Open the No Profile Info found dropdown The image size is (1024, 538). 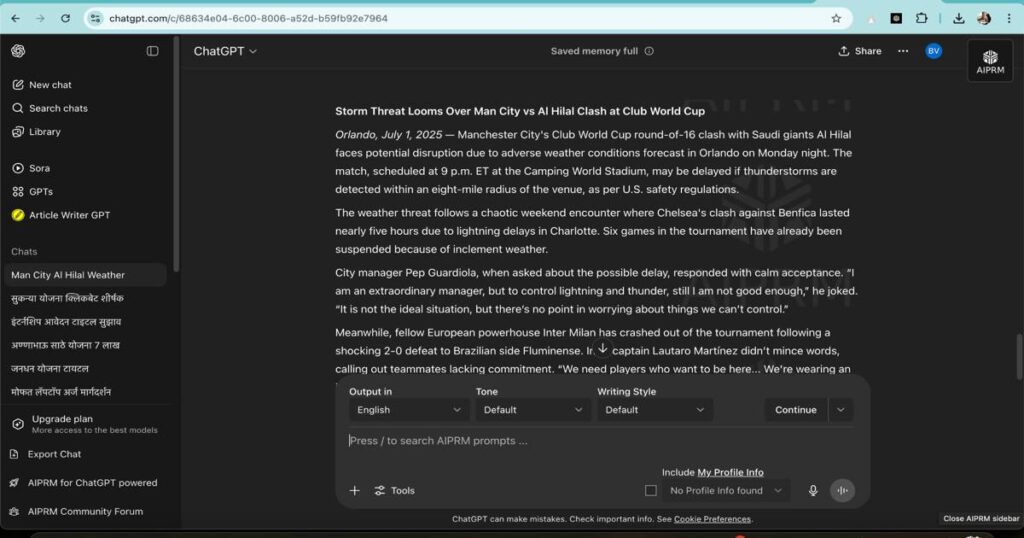tap(725, 490)
